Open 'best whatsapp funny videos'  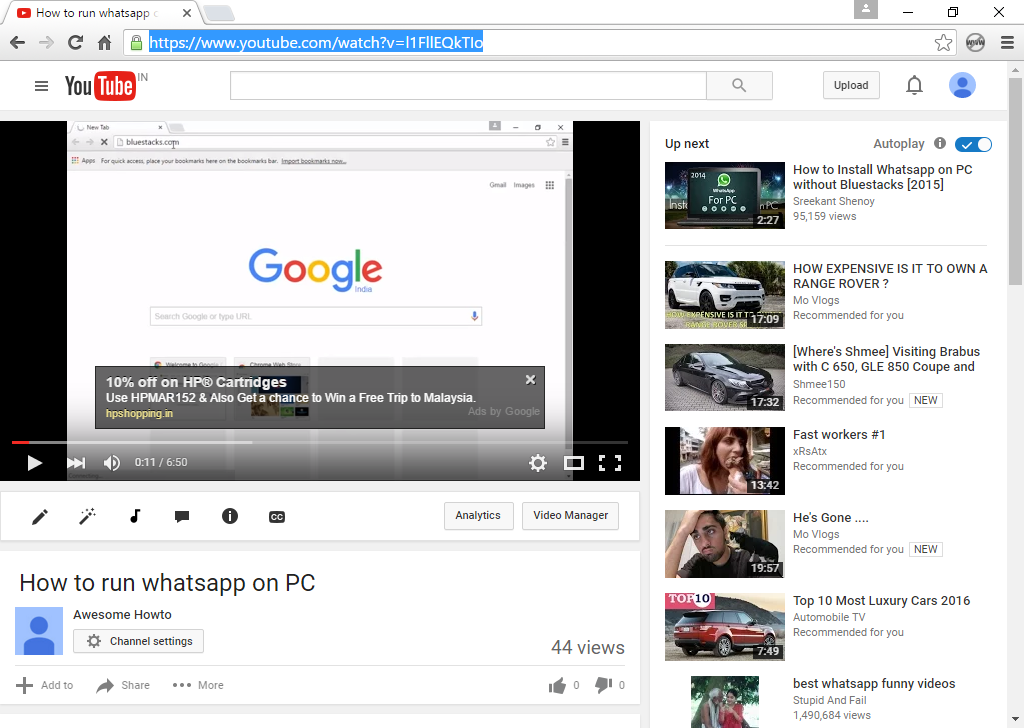tap(874, 684)
